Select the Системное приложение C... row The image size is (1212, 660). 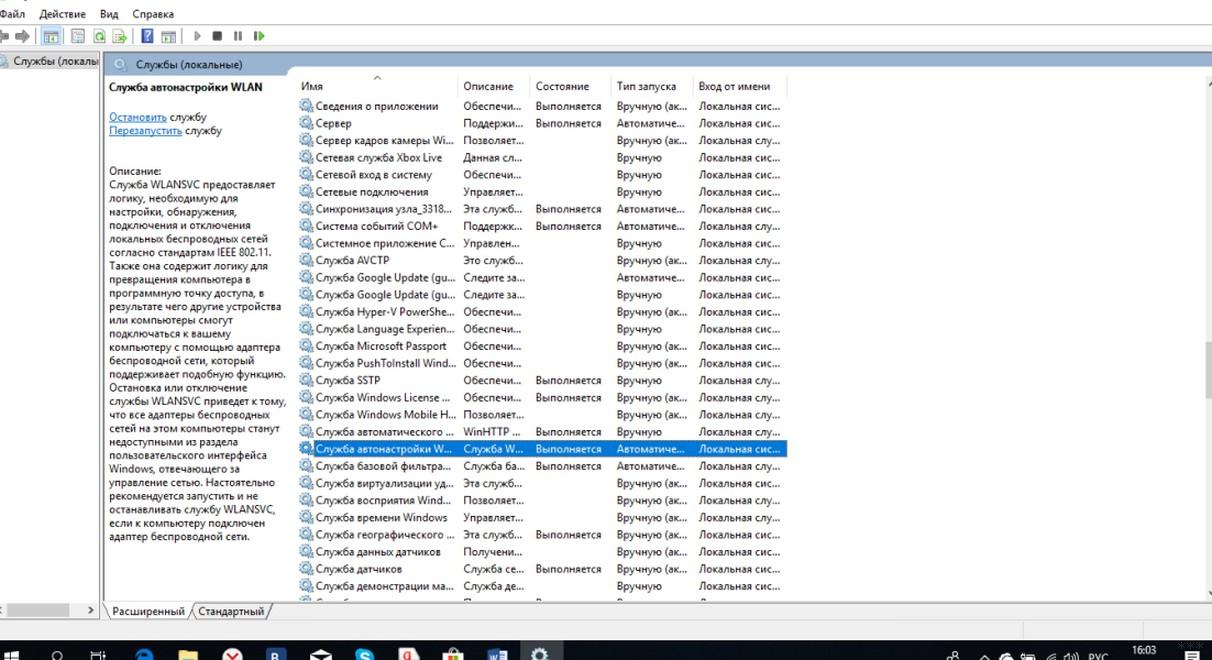click(x=542, y=243)
